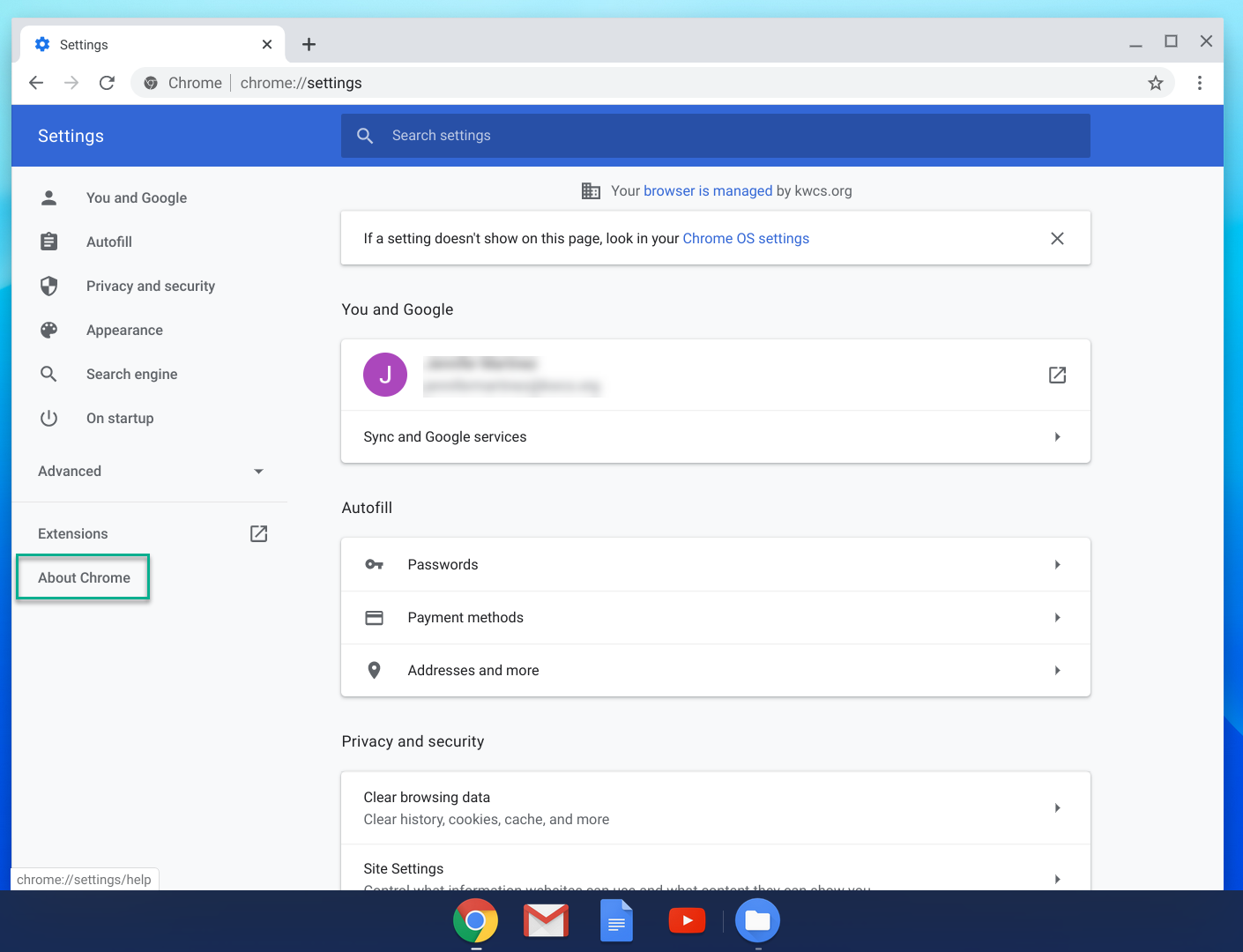Open account management via external link icon
Screen dimensions: 1243x952
(x=1057, y=375)
